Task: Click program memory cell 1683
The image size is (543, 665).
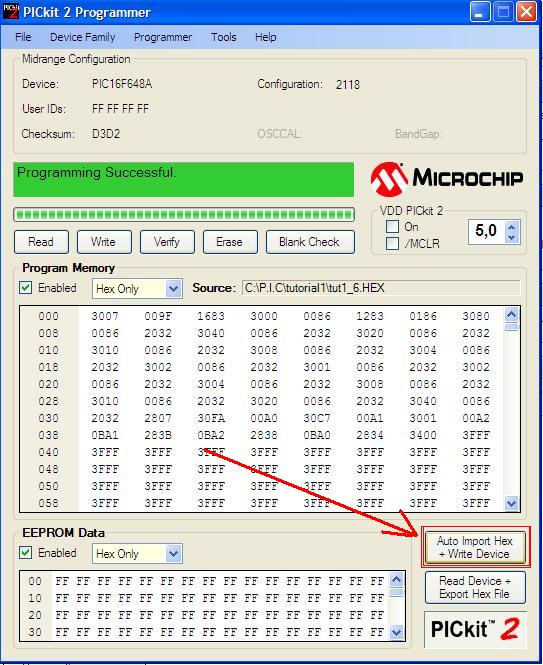Action: point(211,316)
